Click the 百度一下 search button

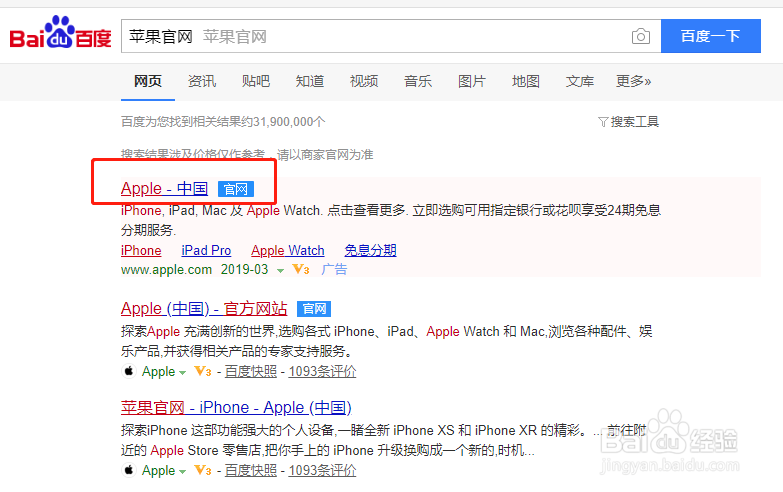click(711, 36)
